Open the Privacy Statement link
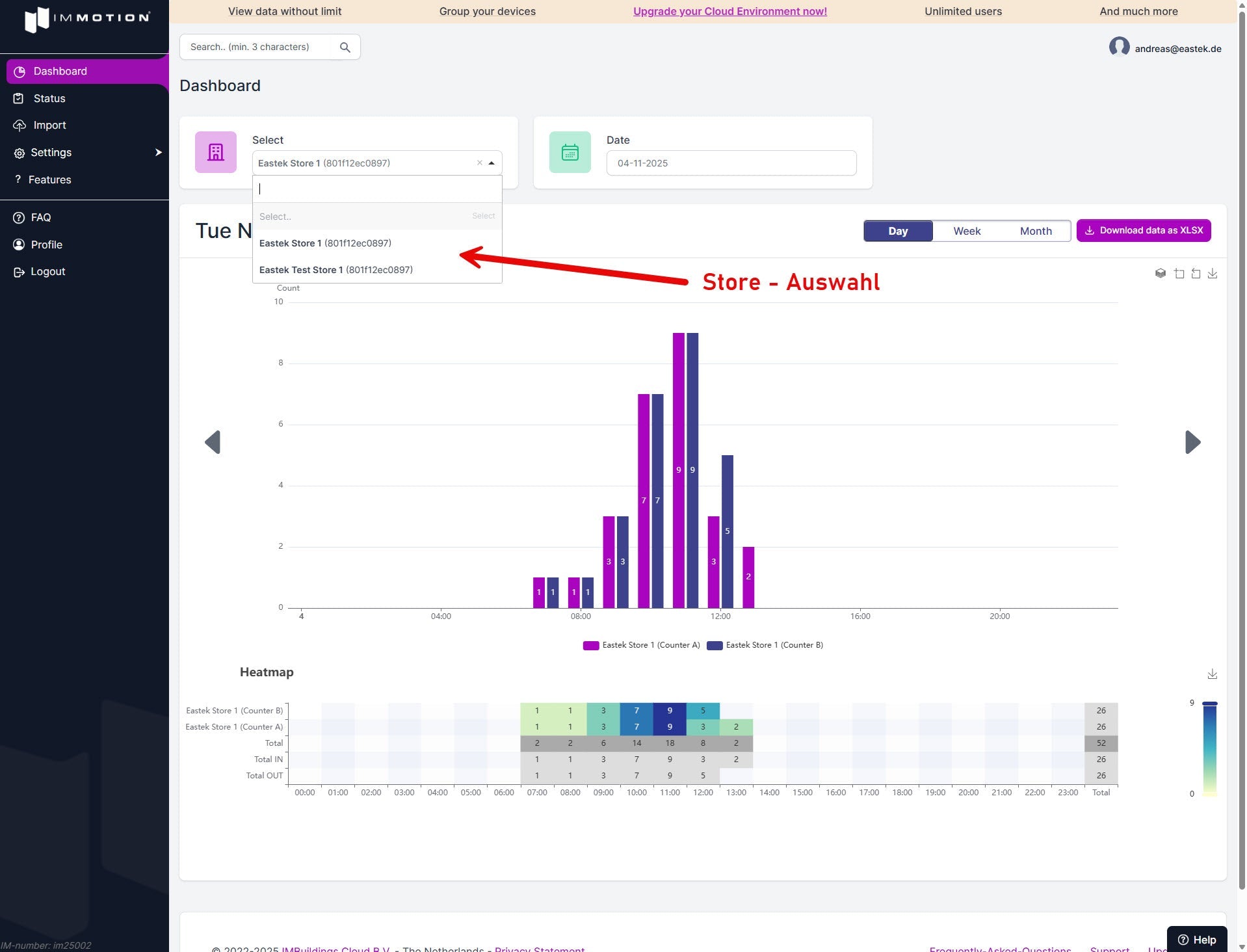This screenshot has height=952, width=1247. tap(540, 949)
